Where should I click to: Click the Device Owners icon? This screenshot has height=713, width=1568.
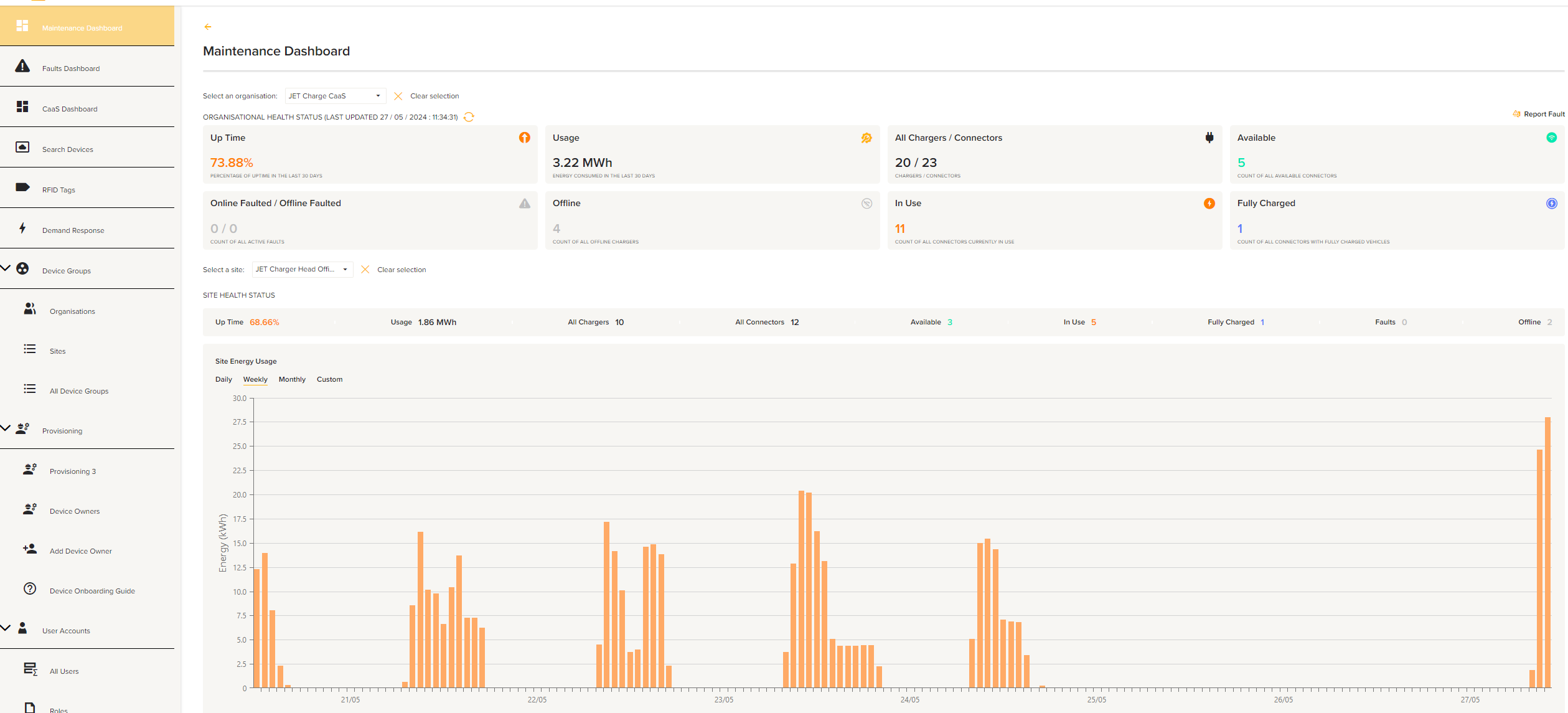29,509
